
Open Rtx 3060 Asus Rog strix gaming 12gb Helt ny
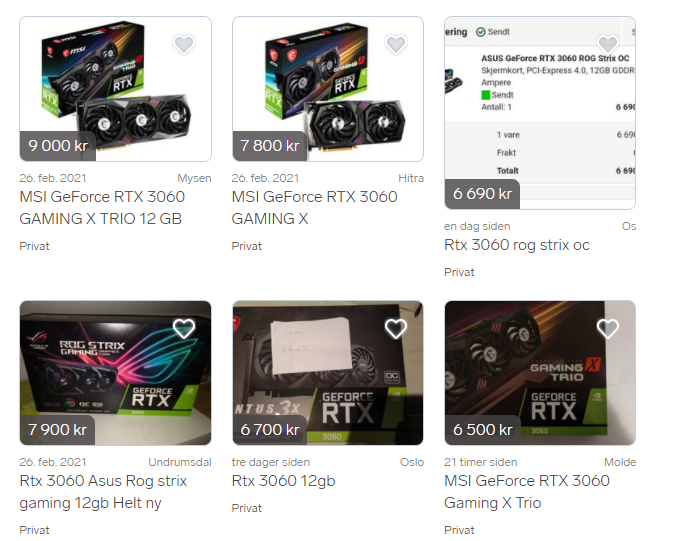(x=103, y=492)
